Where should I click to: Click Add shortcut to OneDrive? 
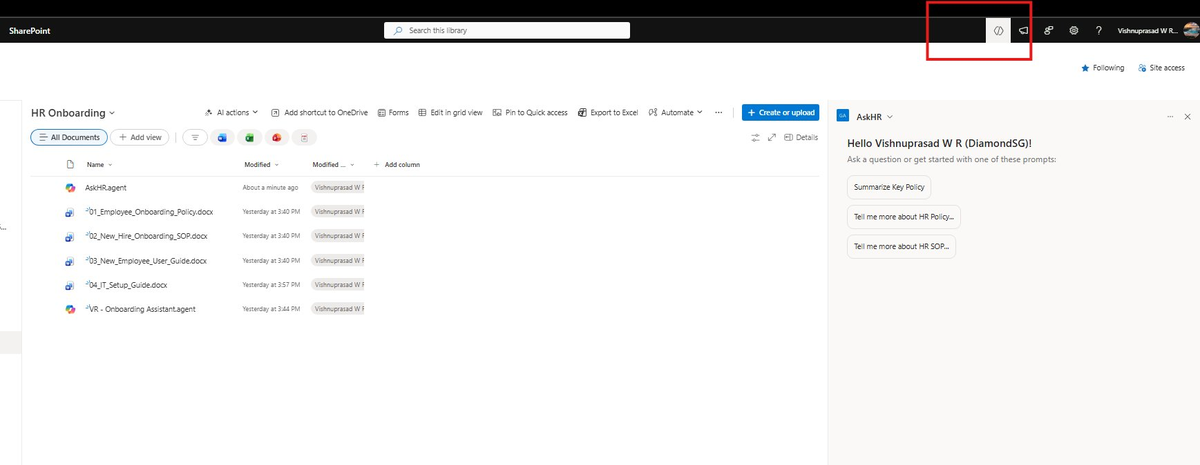click(319, 113)
